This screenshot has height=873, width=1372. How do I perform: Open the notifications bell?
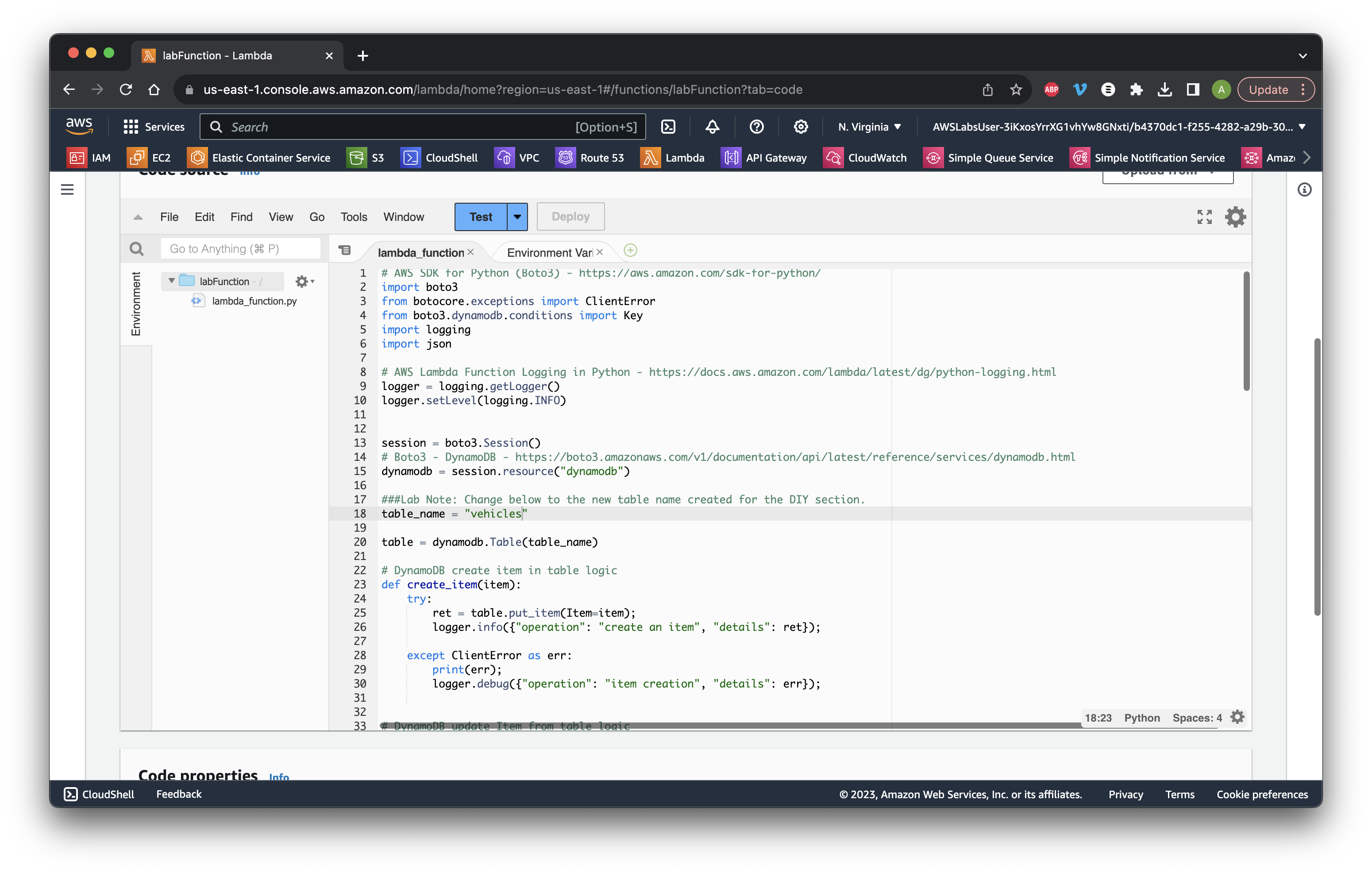(712, 127)
